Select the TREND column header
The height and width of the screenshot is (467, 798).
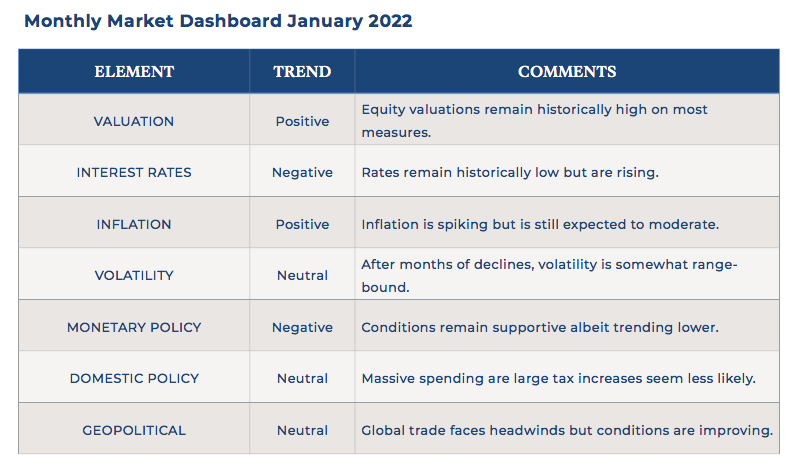pyautogui.click(x=302, y=72)
